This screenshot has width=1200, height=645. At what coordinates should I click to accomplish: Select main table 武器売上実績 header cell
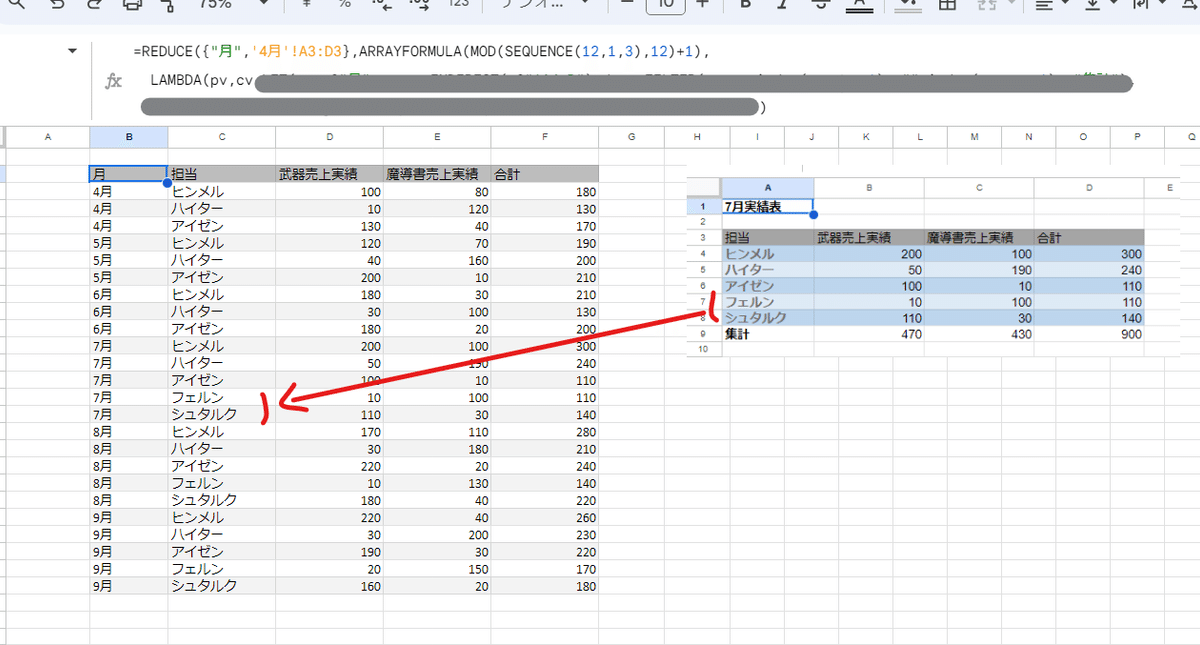click(329, 174)
